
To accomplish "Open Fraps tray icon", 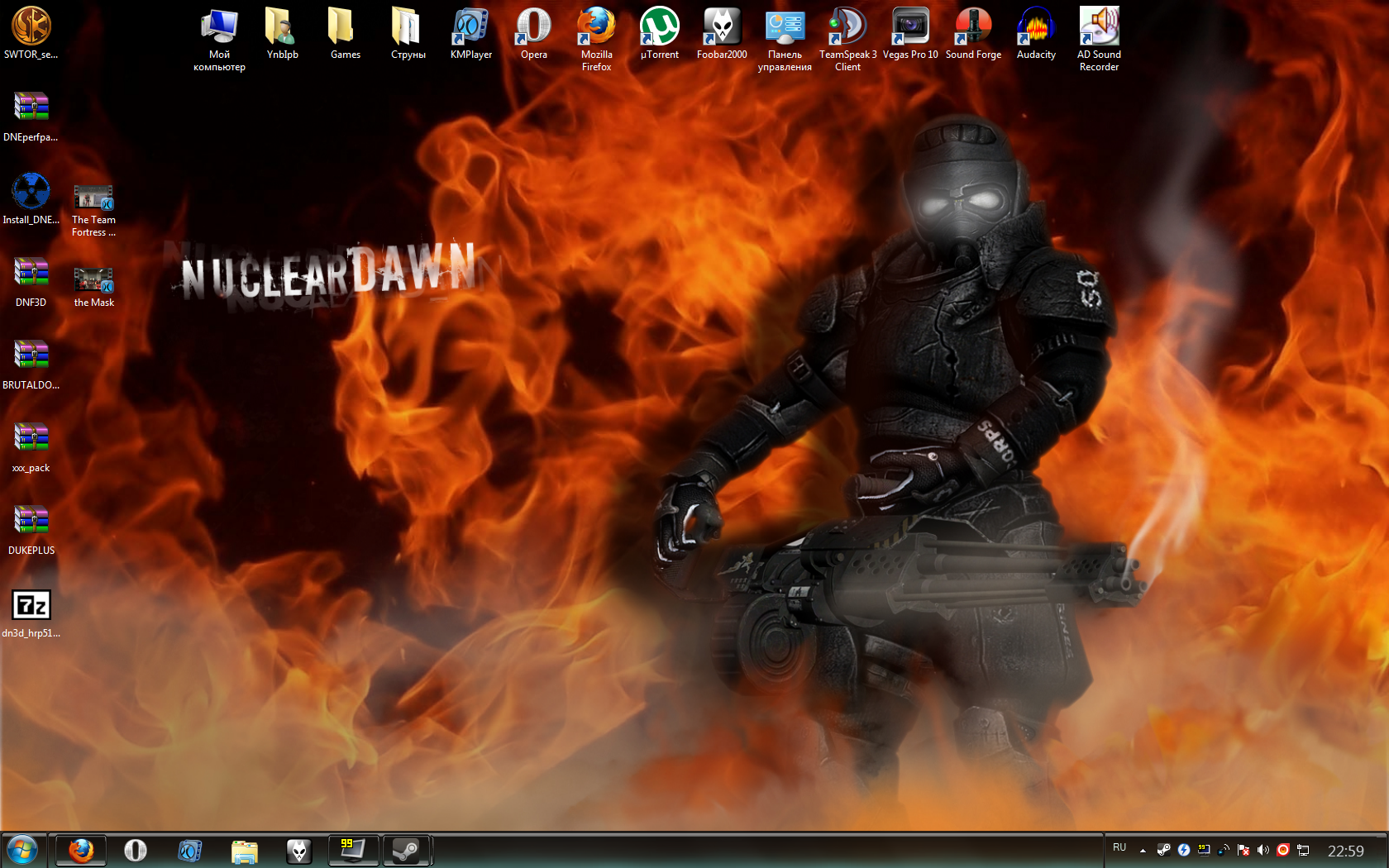I will click(1204, 850).
